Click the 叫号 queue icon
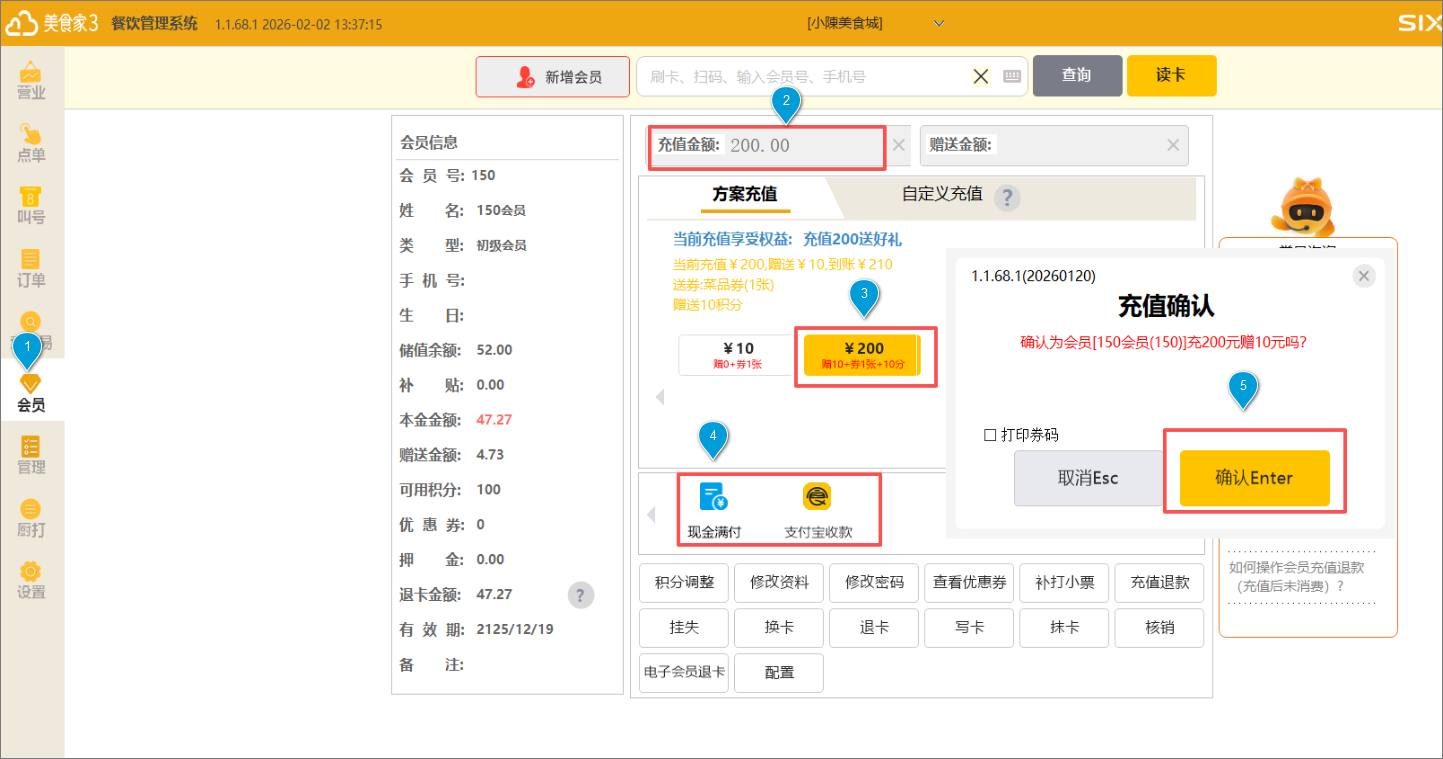The width and height of the screenshot is (1443, 759). 31,205
